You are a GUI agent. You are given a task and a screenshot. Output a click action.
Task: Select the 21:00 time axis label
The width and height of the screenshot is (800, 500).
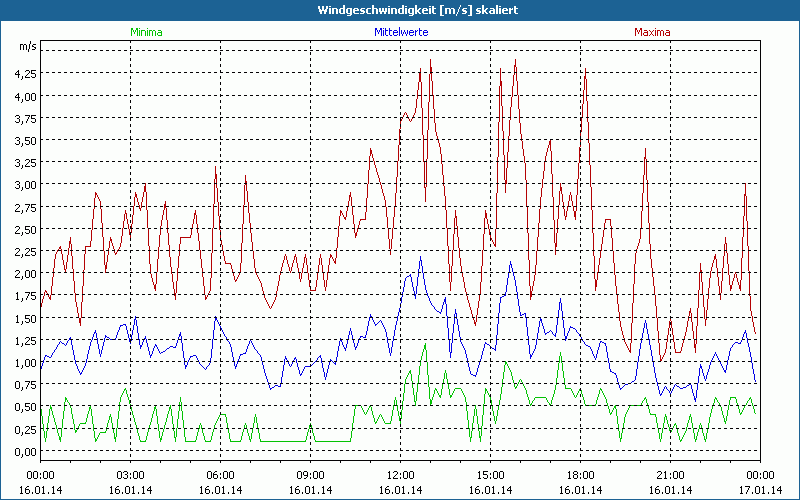[x=670, y=474]
